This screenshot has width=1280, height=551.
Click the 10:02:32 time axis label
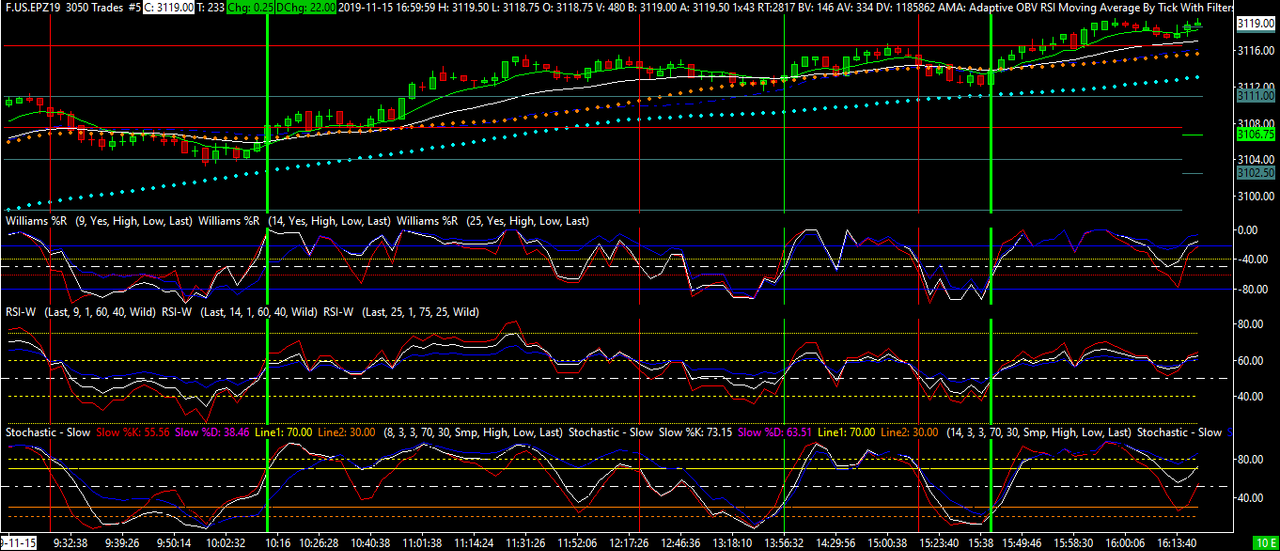(x=226, y=543)
